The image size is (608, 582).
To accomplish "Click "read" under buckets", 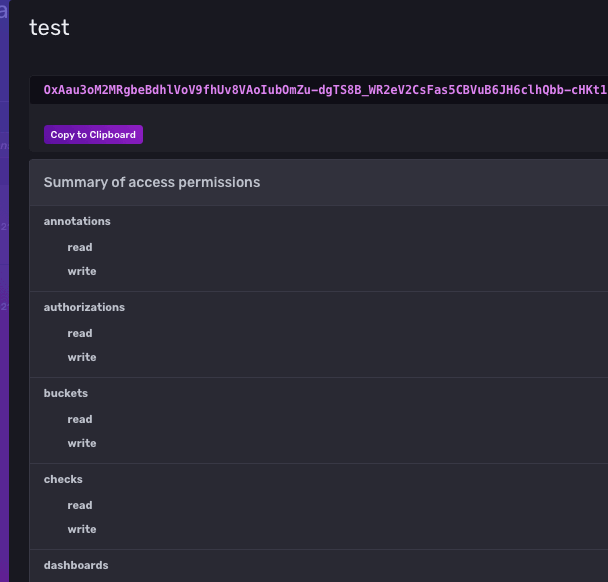I will (x=80, y=419).
